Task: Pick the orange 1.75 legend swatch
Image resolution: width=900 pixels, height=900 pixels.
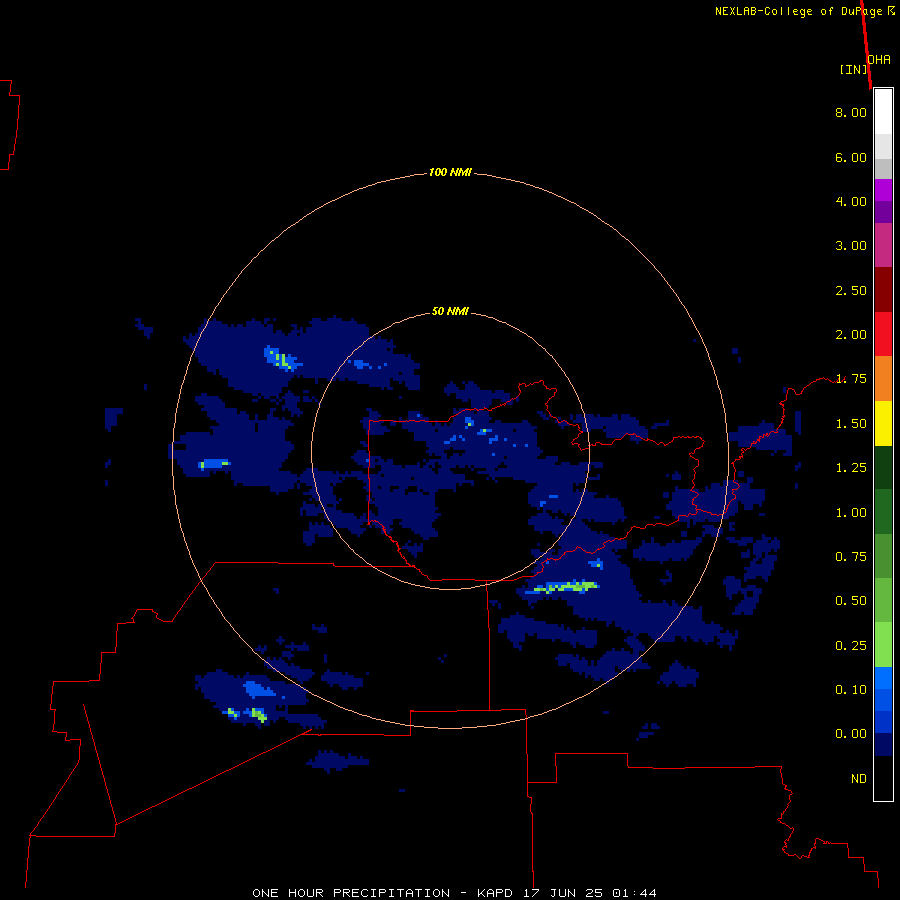Action: pos(883,379)
